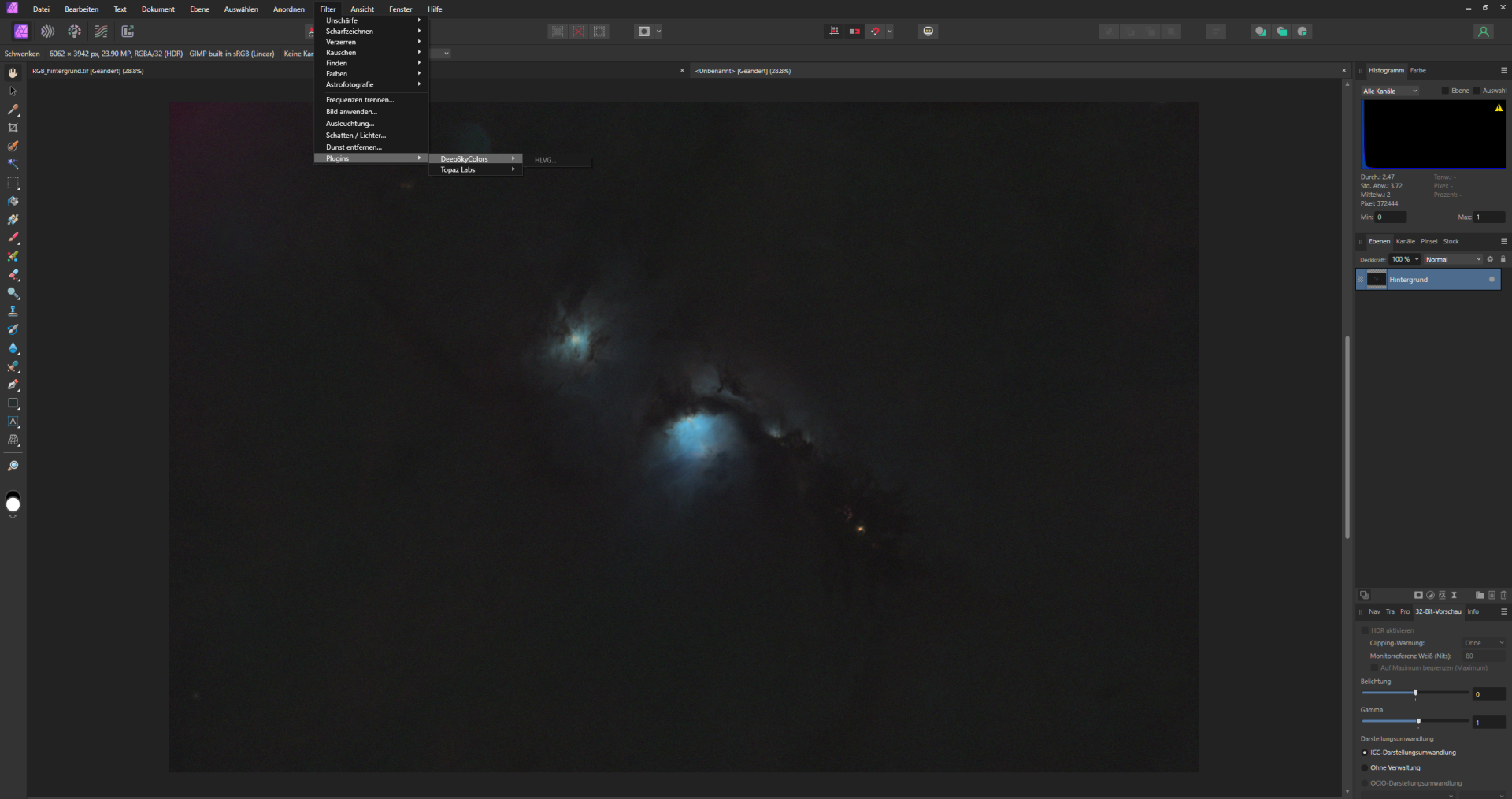The height and width of the screenshot is (799, 1512).
Task: Click the Invert Selection toolbar icon
Action: [600, 32]
